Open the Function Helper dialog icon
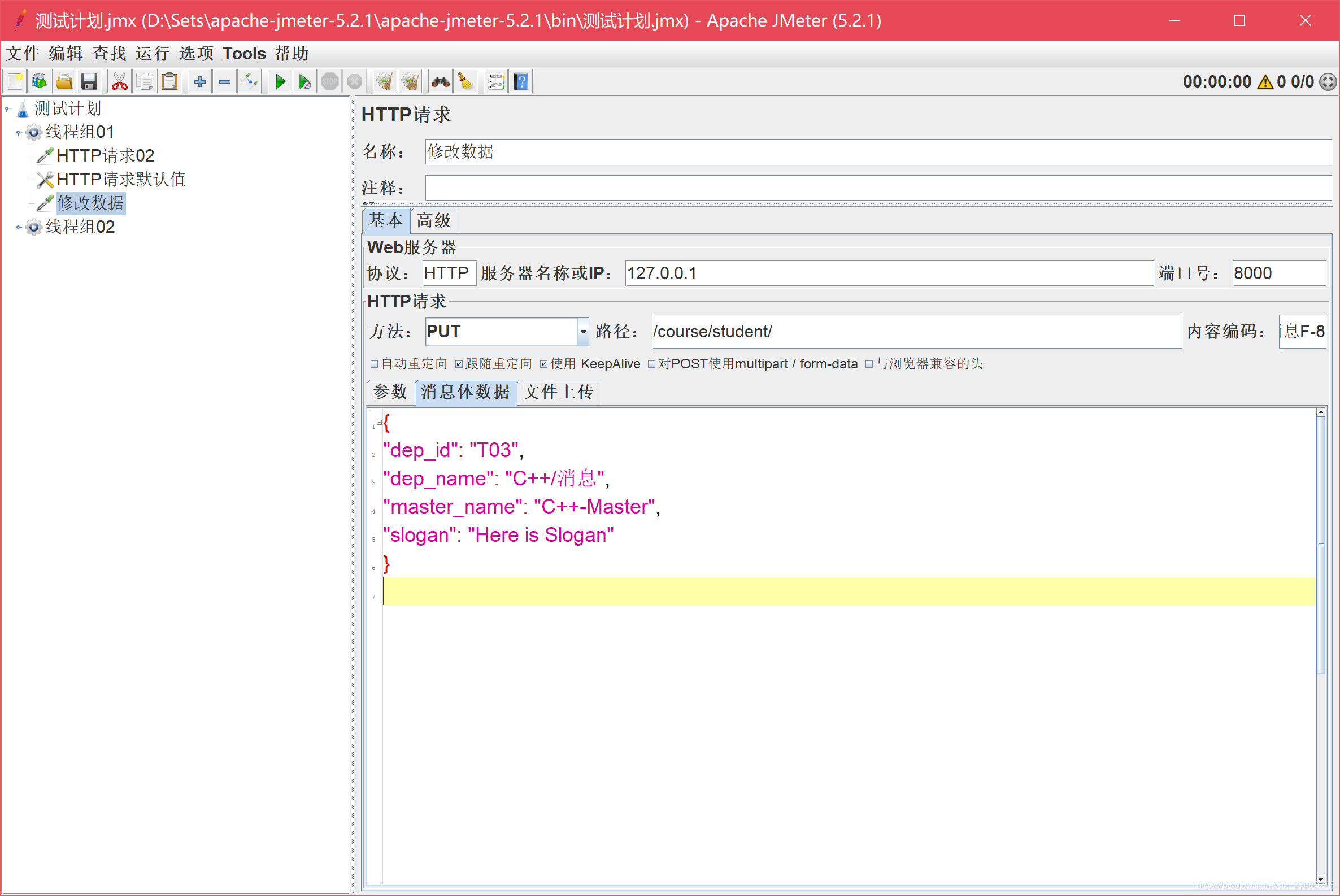 pos(495,82)
